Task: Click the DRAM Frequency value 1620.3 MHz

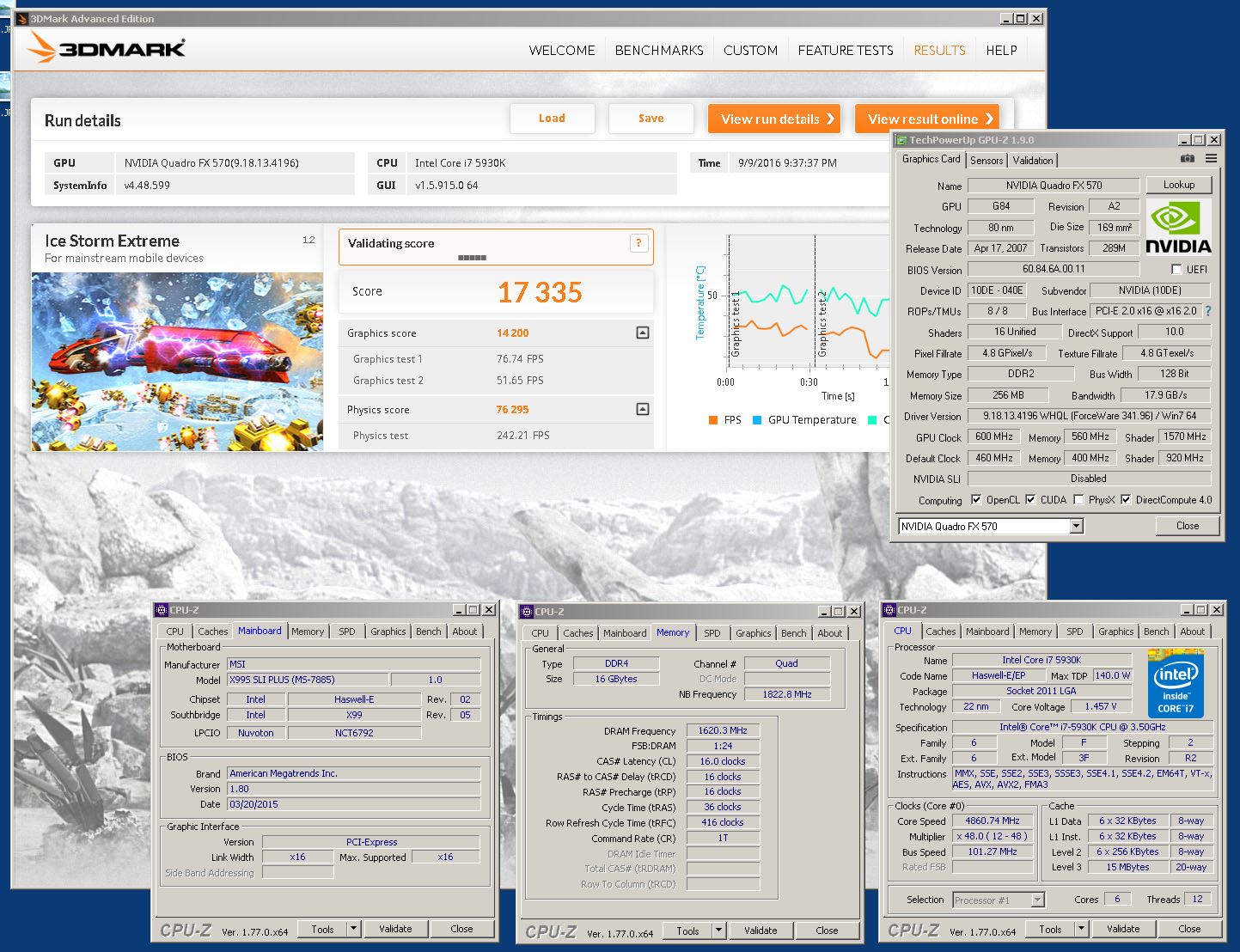Action: (723, 730)
